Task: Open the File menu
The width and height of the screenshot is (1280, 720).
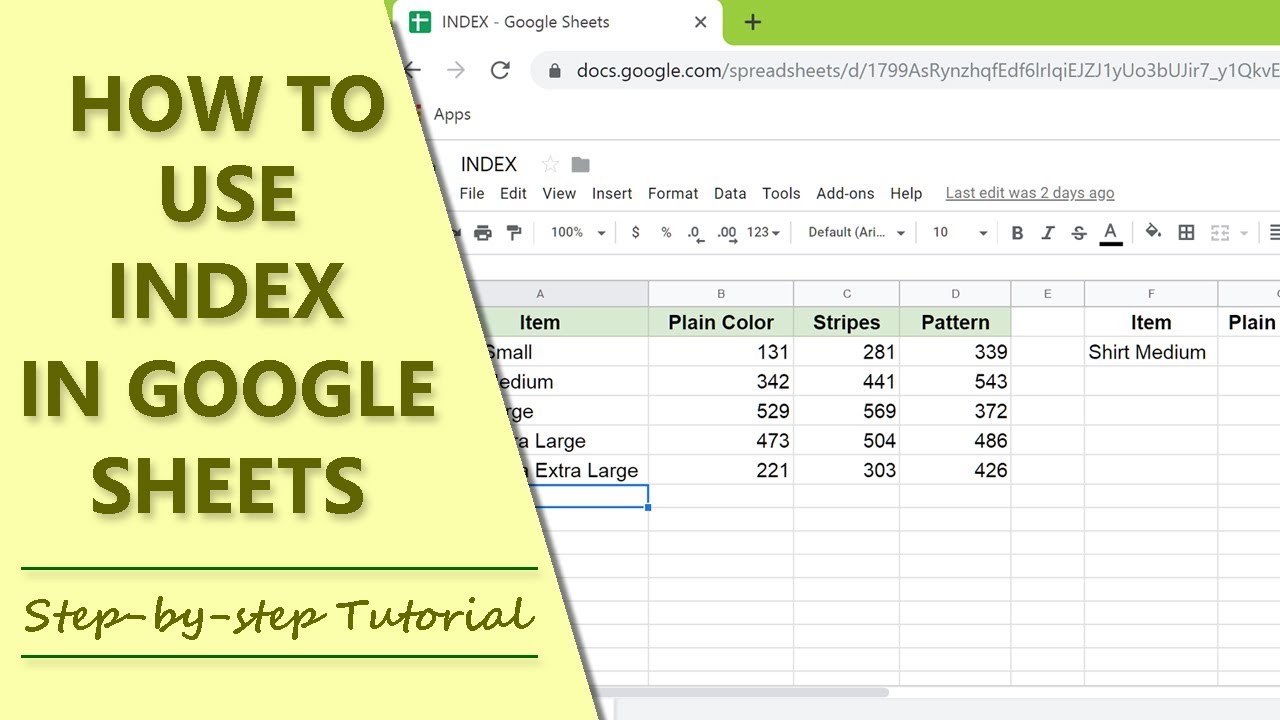Action: tap(472, 193)
